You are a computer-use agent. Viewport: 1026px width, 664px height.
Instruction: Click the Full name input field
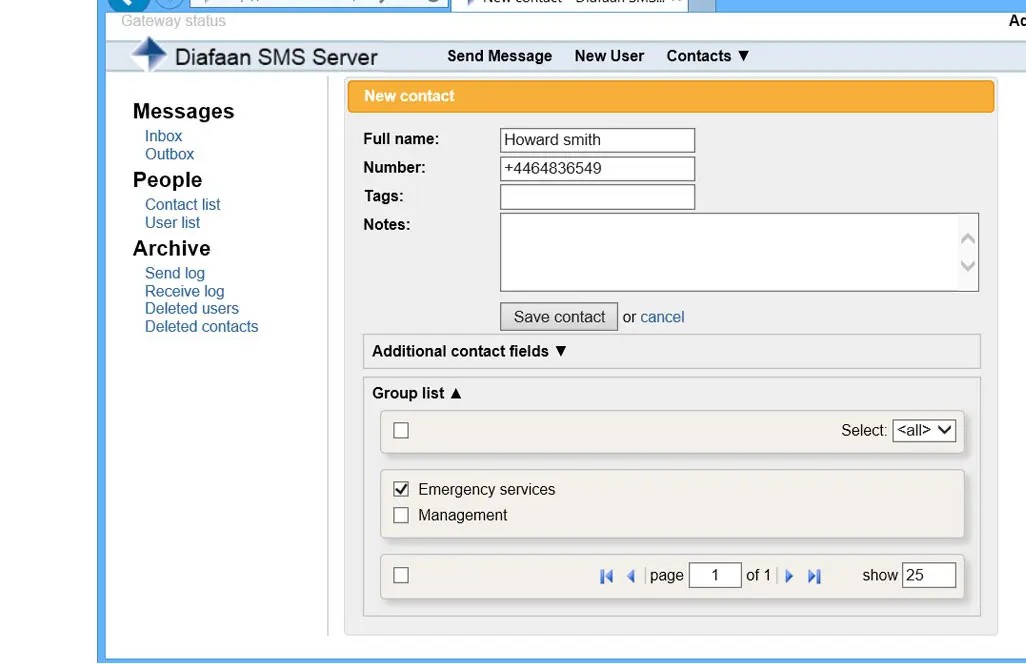tap(597, 140)
